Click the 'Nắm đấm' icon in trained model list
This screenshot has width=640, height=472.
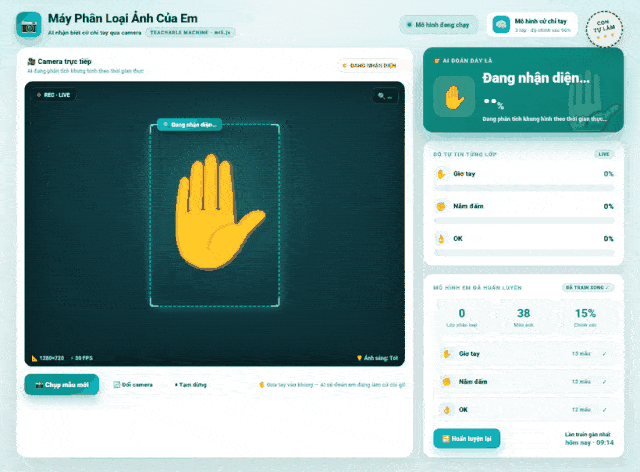tap(447, 382)
